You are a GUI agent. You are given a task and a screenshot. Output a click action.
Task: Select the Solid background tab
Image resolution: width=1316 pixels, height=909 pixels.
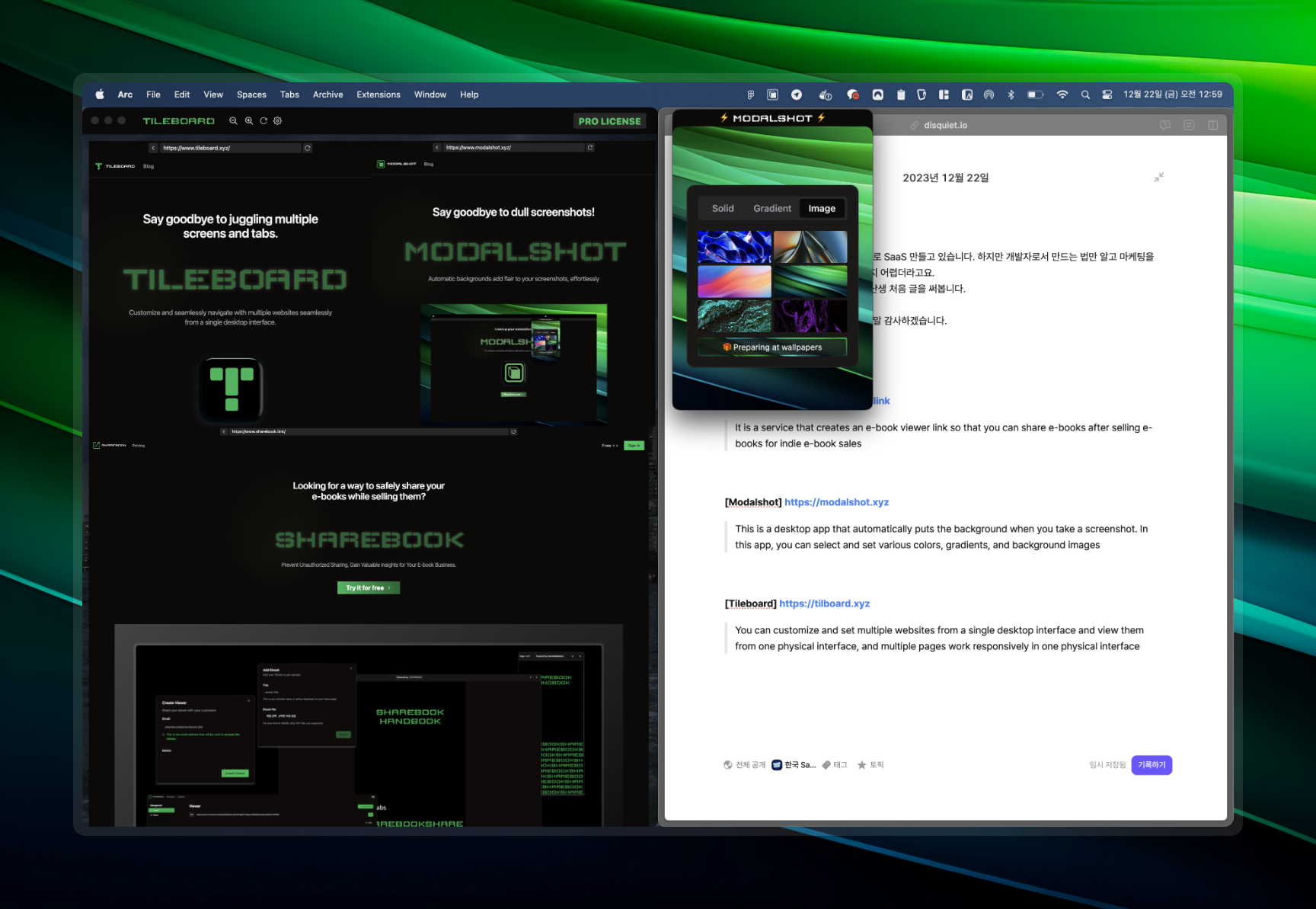[x=723, y=208]
